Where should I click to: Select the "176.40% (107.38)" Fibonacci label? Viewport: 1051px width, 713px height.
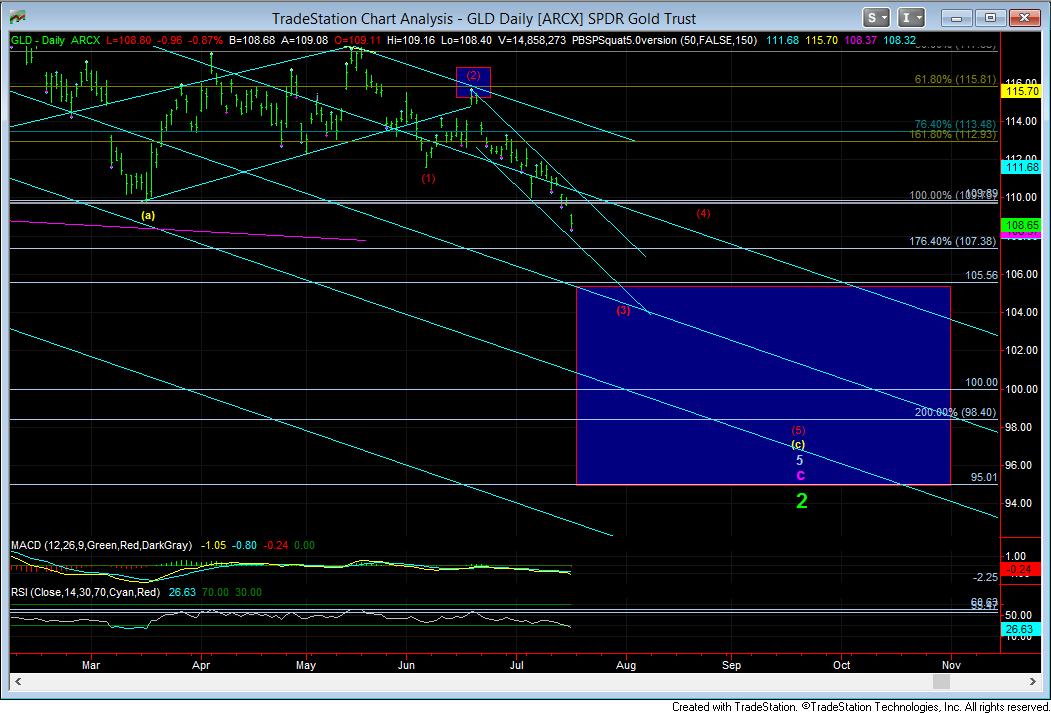pos(952,241)
